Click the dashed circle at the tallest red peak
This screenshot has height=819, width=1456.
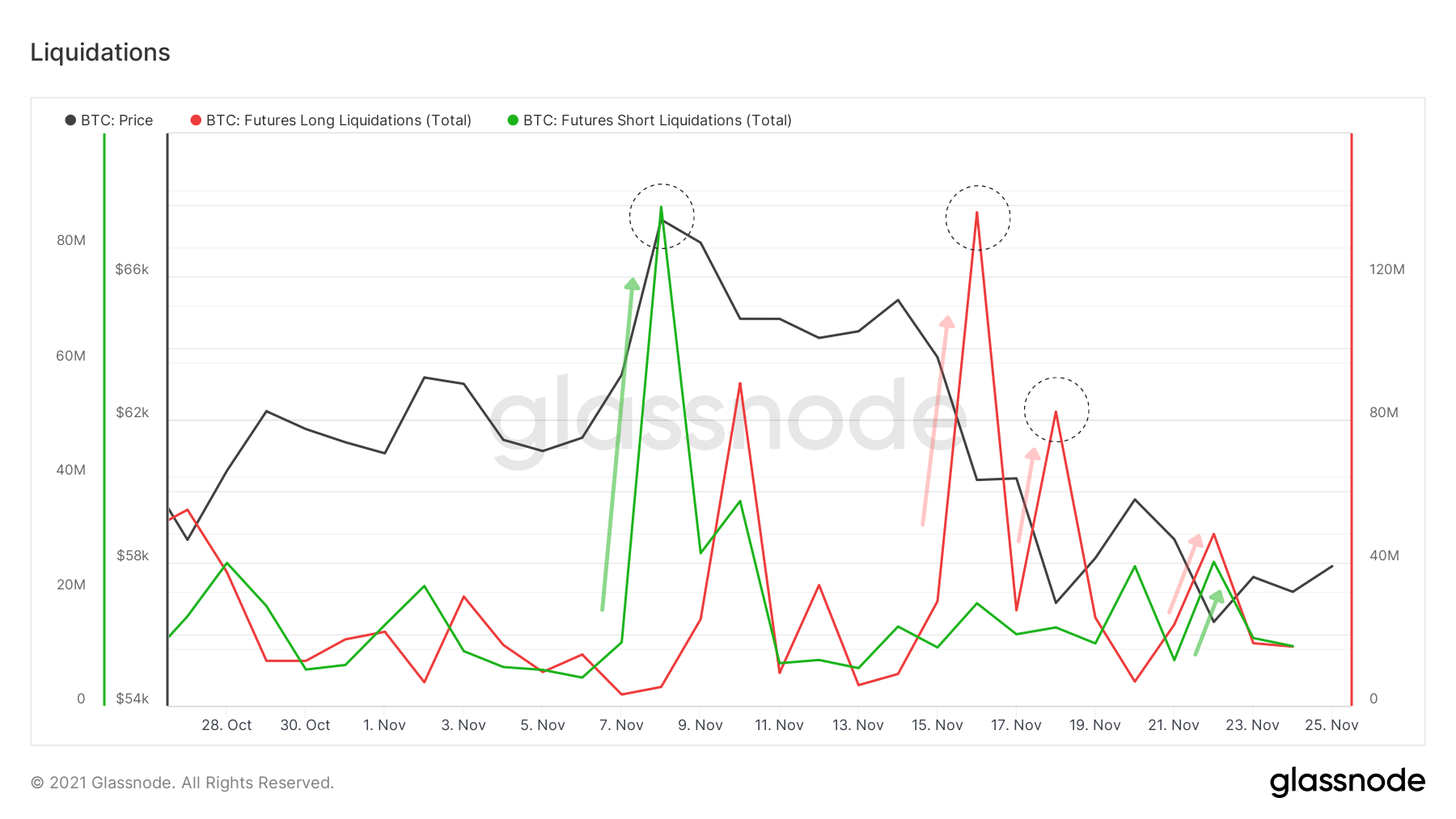click(x=978, y=217)
